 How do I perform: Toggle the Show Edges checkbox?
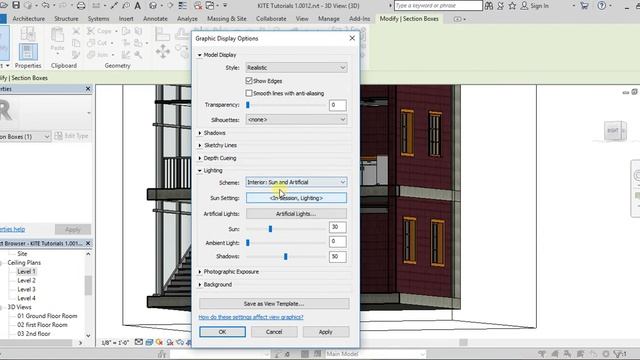[249, 80]
